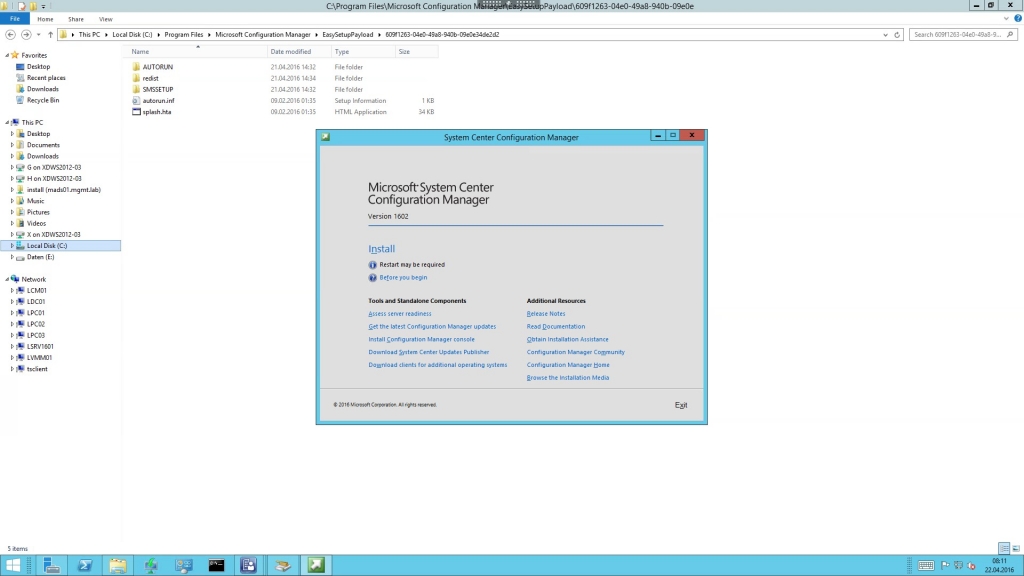Switch to large icons view in status bar
The image size is (1024, 576).
1017,549
